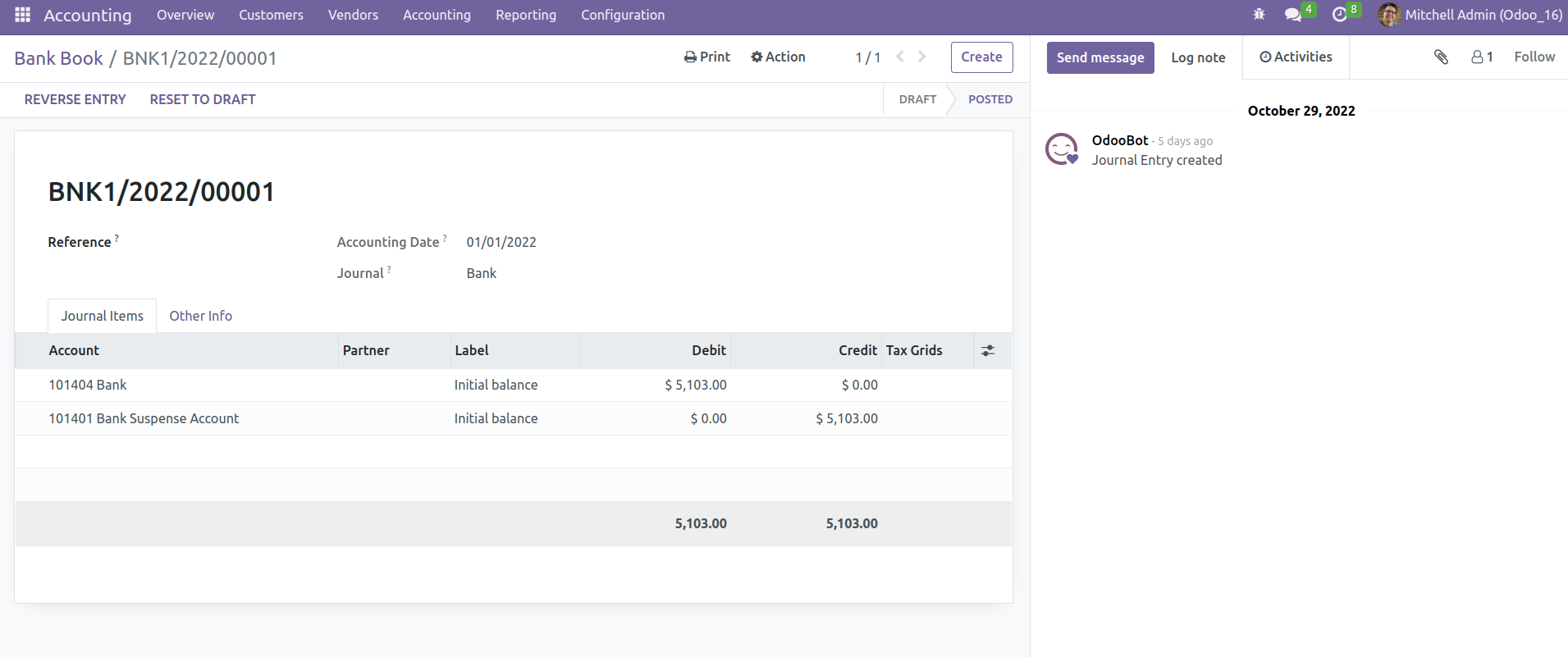This screenshot has width=1568, height=657.
Task: Open the conversations chat icon
Action: coord(1293,15)
